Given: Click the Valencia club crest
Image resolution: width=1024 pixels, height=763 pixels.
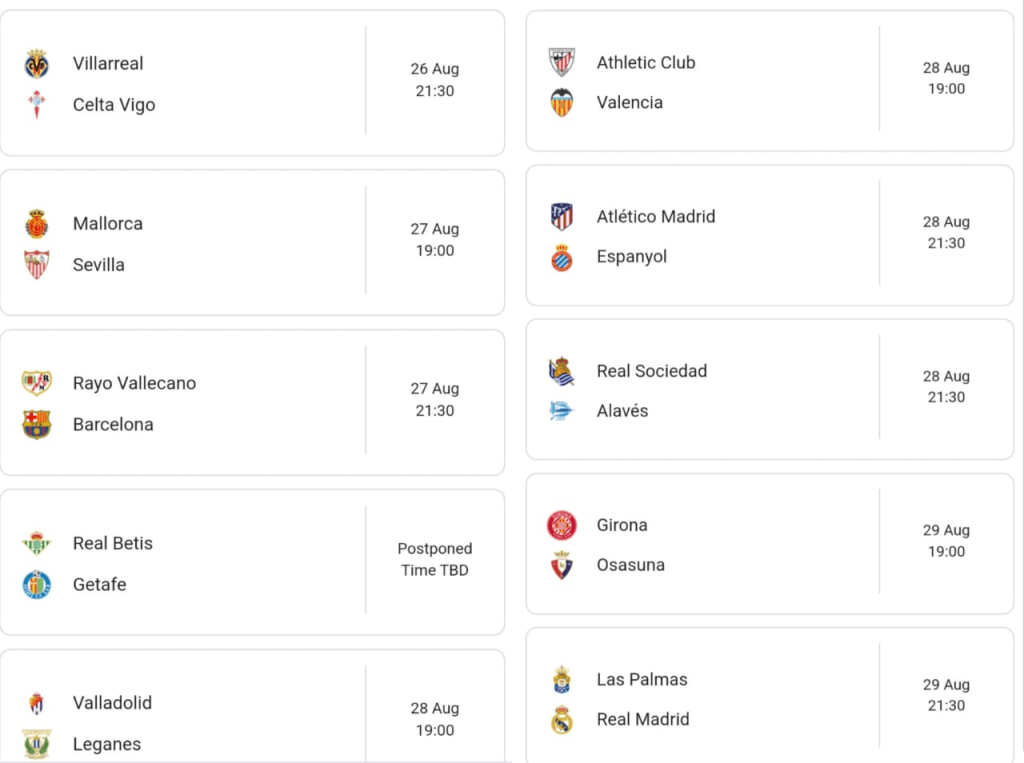Looking at the screenshot, I should pyautogui.click(x=562, y=102).
